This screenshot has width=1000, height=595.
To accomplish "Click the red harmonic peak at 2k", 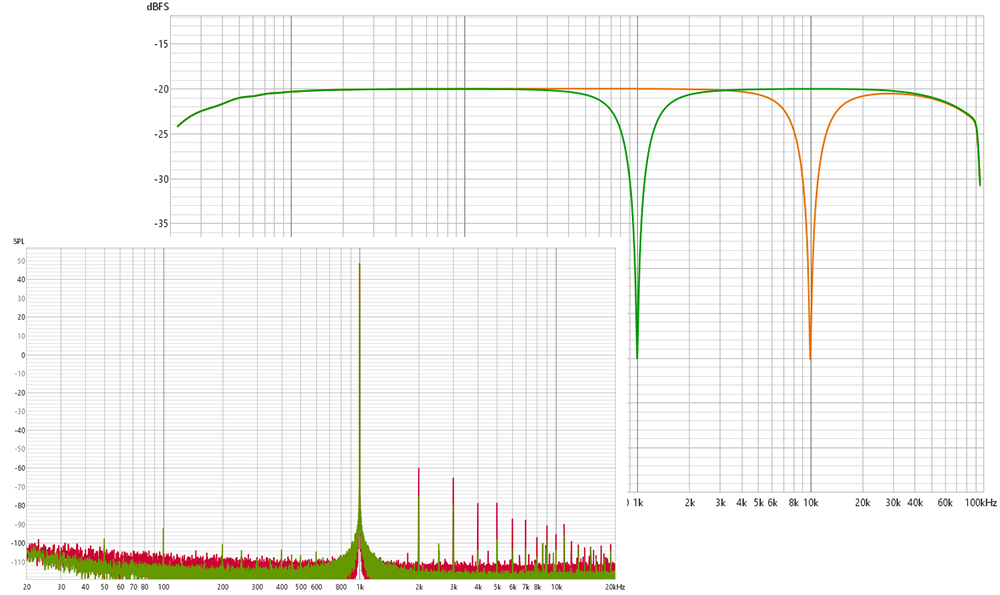I will pos(418,469).
